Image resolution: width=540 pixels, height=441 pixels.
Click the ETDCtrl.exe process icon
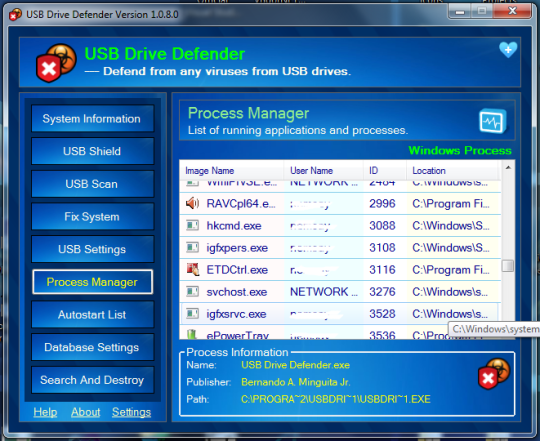[x=193, y=269]
